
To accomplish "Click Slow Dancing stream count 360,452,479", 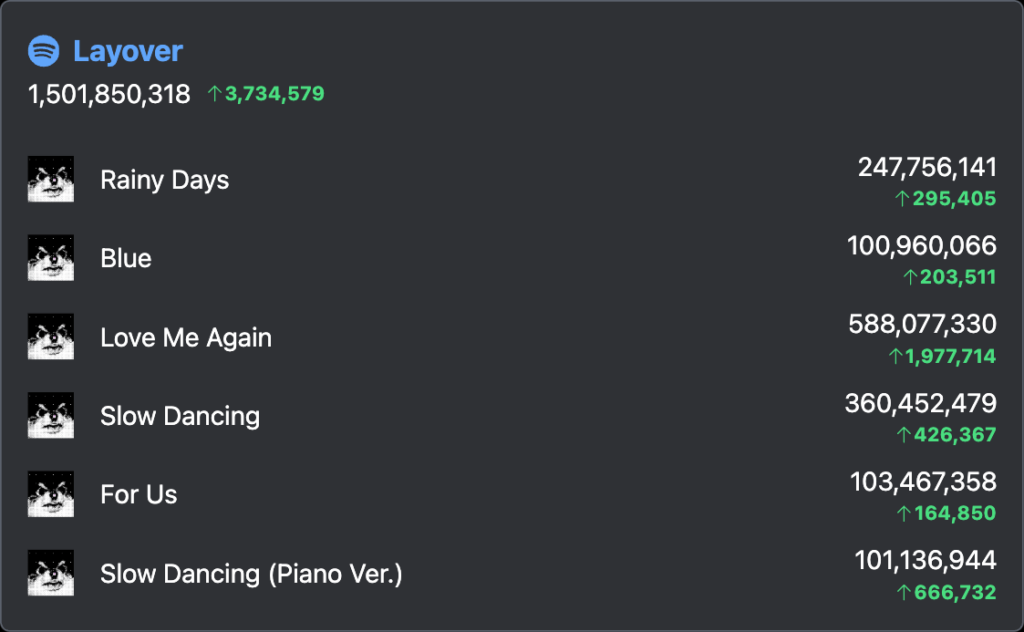I will 921,403.
